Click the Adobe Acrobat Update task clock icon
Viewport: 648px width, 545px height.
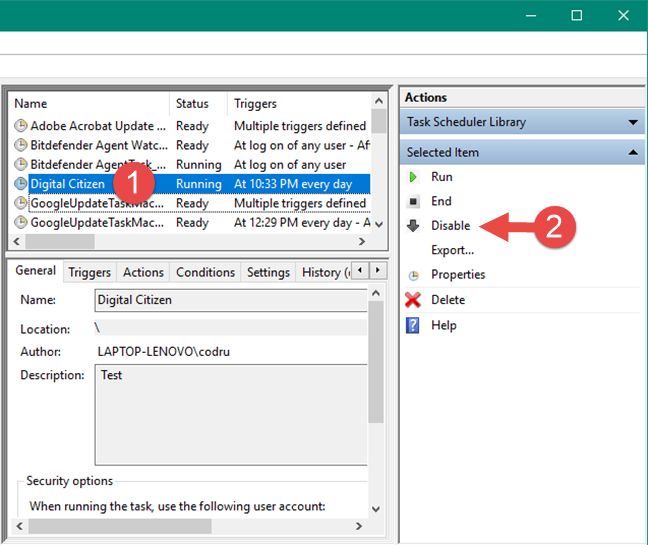[21, 126]
